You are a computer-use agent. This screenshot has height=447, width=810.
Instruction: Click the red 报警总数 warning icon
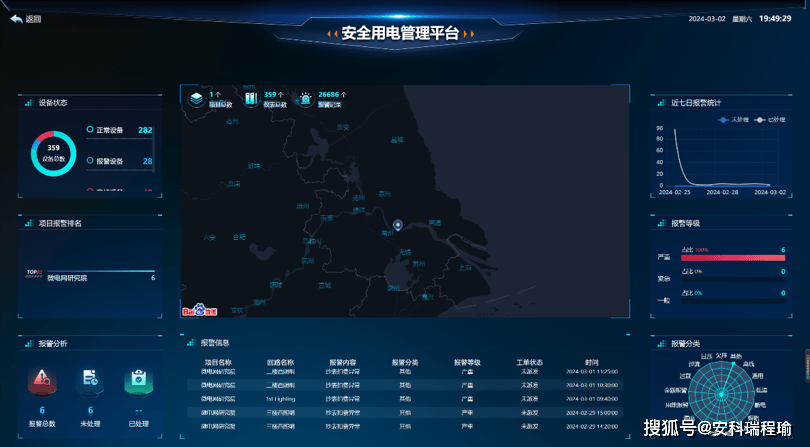[42, 381]
